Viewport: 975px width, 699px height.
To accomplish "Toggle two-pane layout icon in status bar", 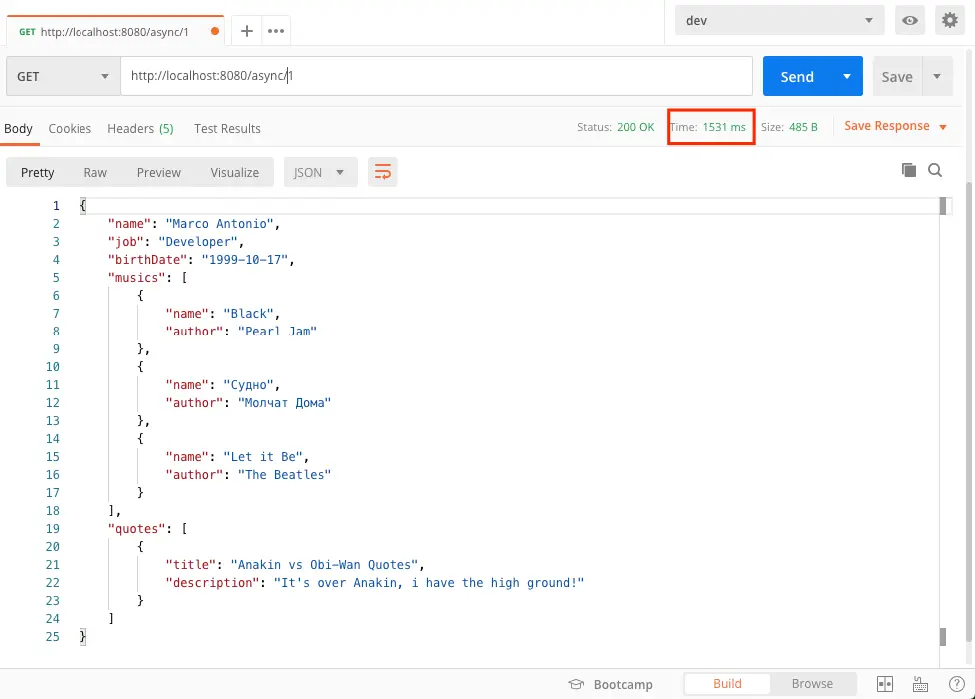I will (885, 684).
